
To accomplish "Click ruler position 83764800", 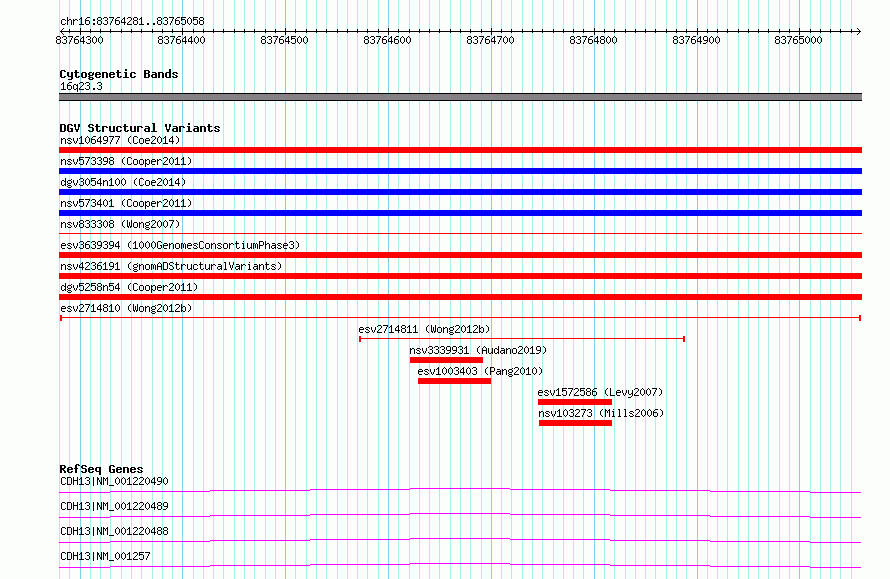I will 594,40.
